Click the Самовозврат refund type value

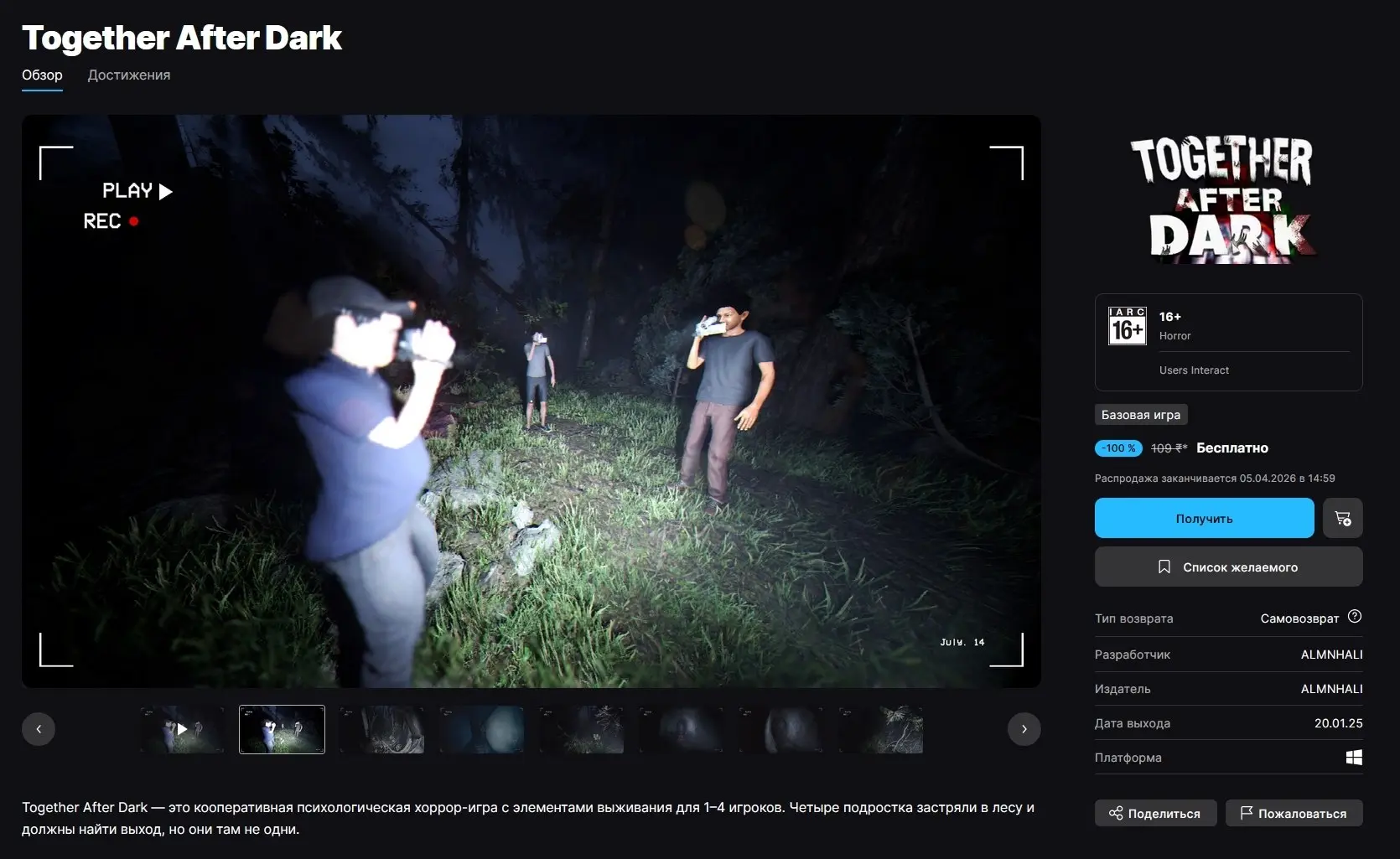(x=1299, y=618)
